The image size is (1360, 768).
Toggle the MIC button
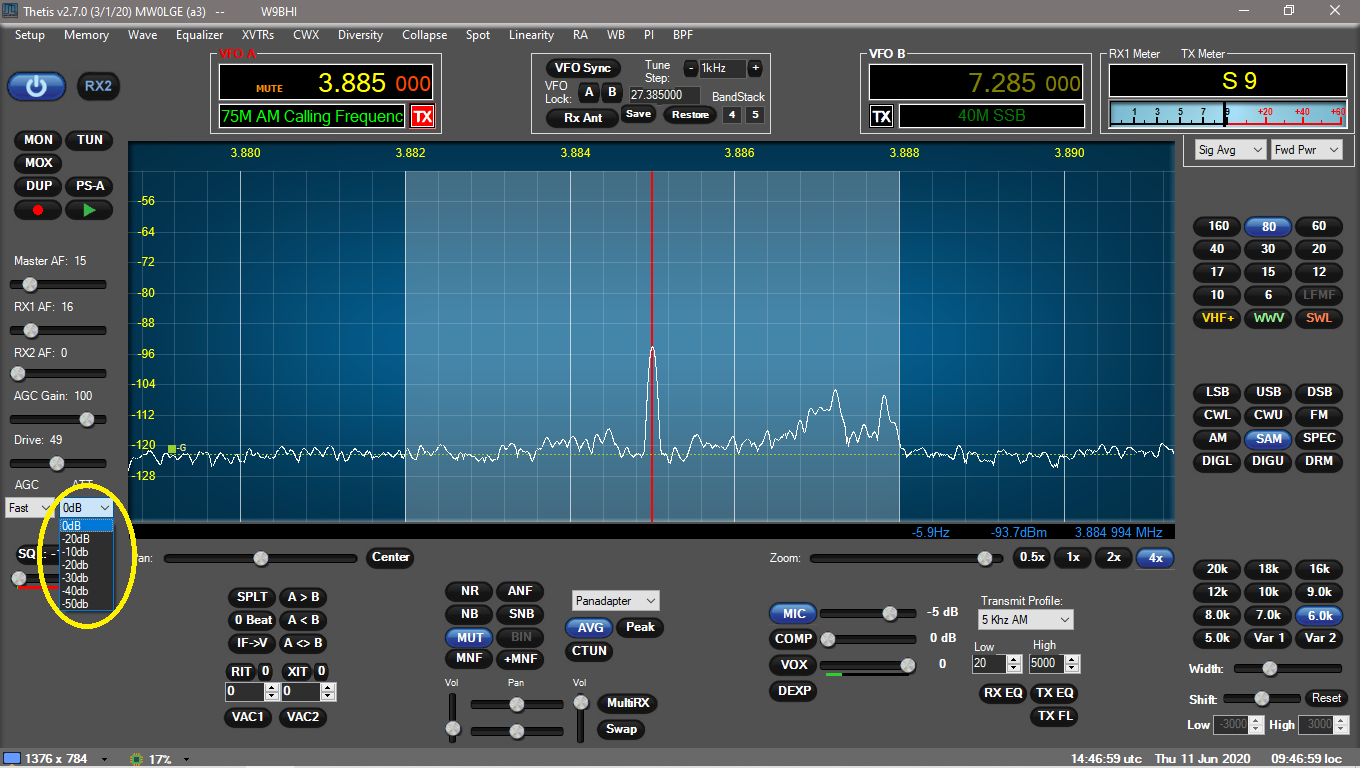tap(793, 613)
